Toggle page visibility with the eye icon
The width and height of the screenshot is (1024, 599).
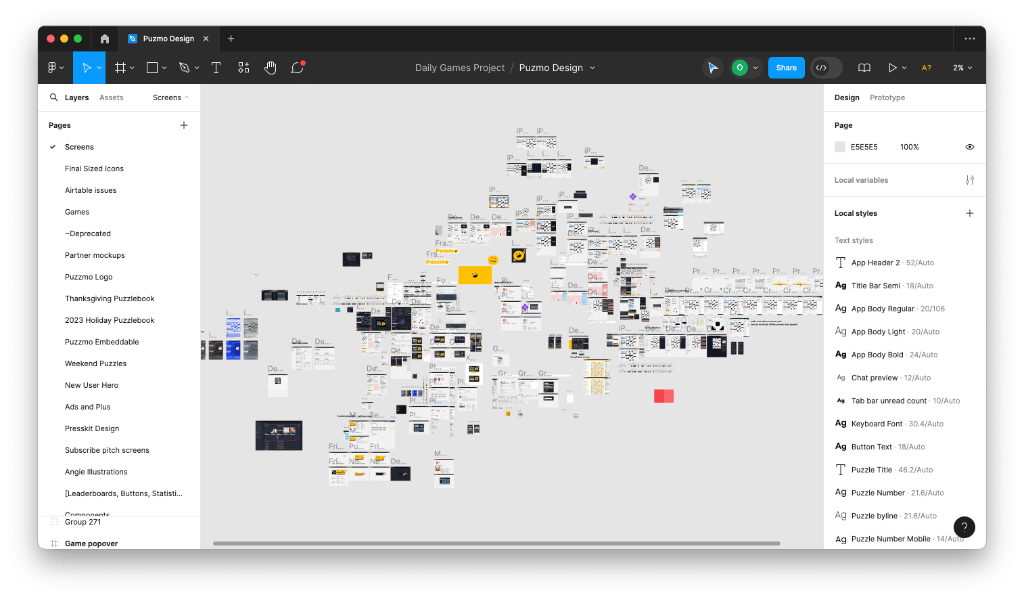point(969,146)
